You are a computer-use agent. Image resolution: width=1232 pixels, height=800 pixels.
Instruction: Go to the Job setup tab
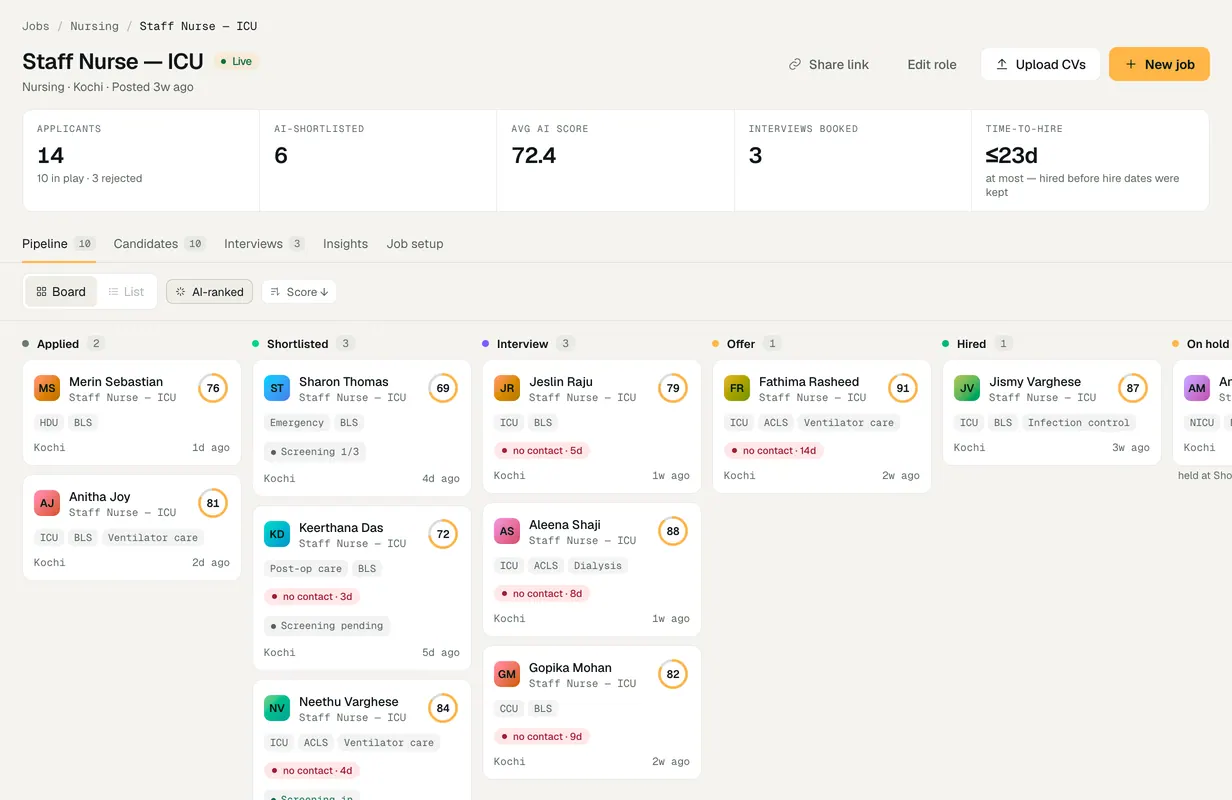[x=415, y=244]
